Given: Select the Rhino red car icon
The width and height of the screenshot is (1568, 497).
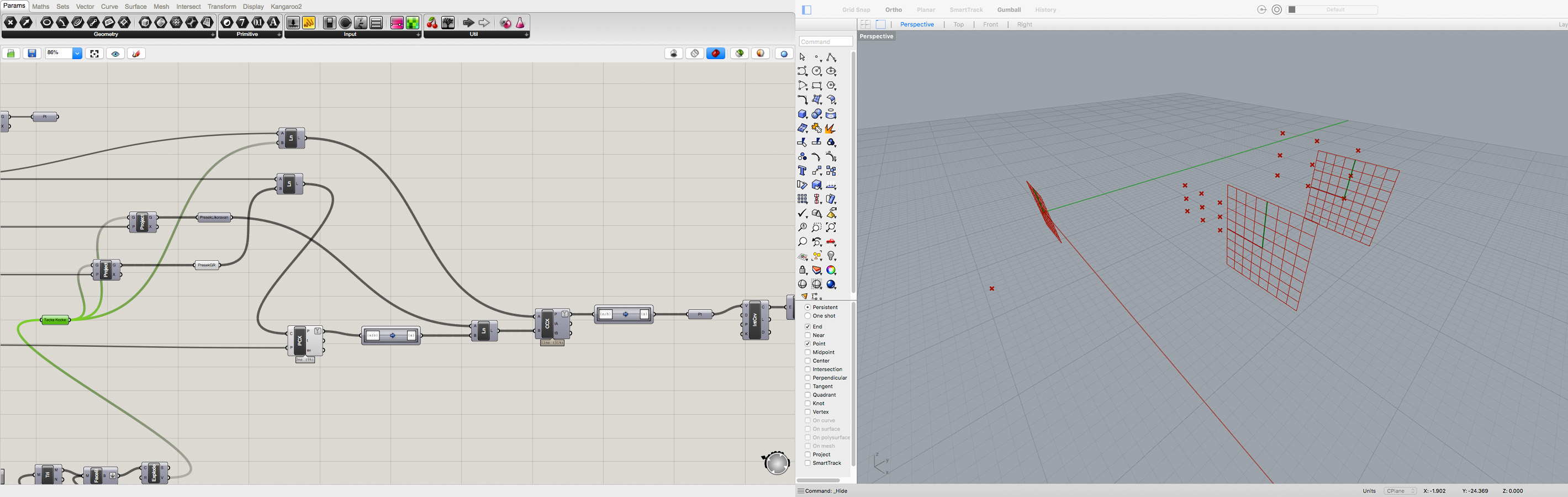Looking at the screenshot, I should pos(831,242).
